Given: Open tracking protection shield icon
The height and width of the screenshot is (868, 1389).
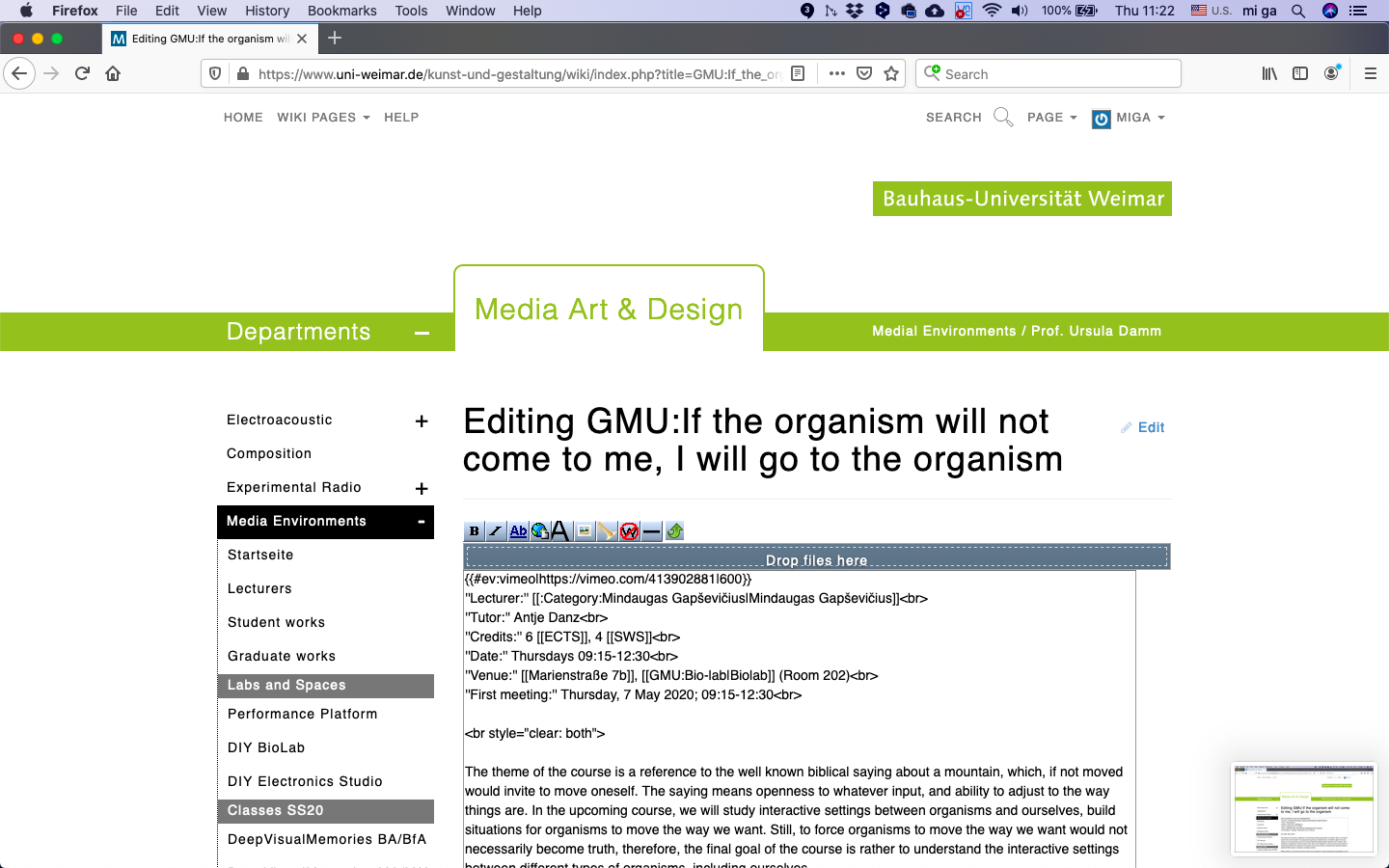Looking at the screenshot, I should 215,73.
